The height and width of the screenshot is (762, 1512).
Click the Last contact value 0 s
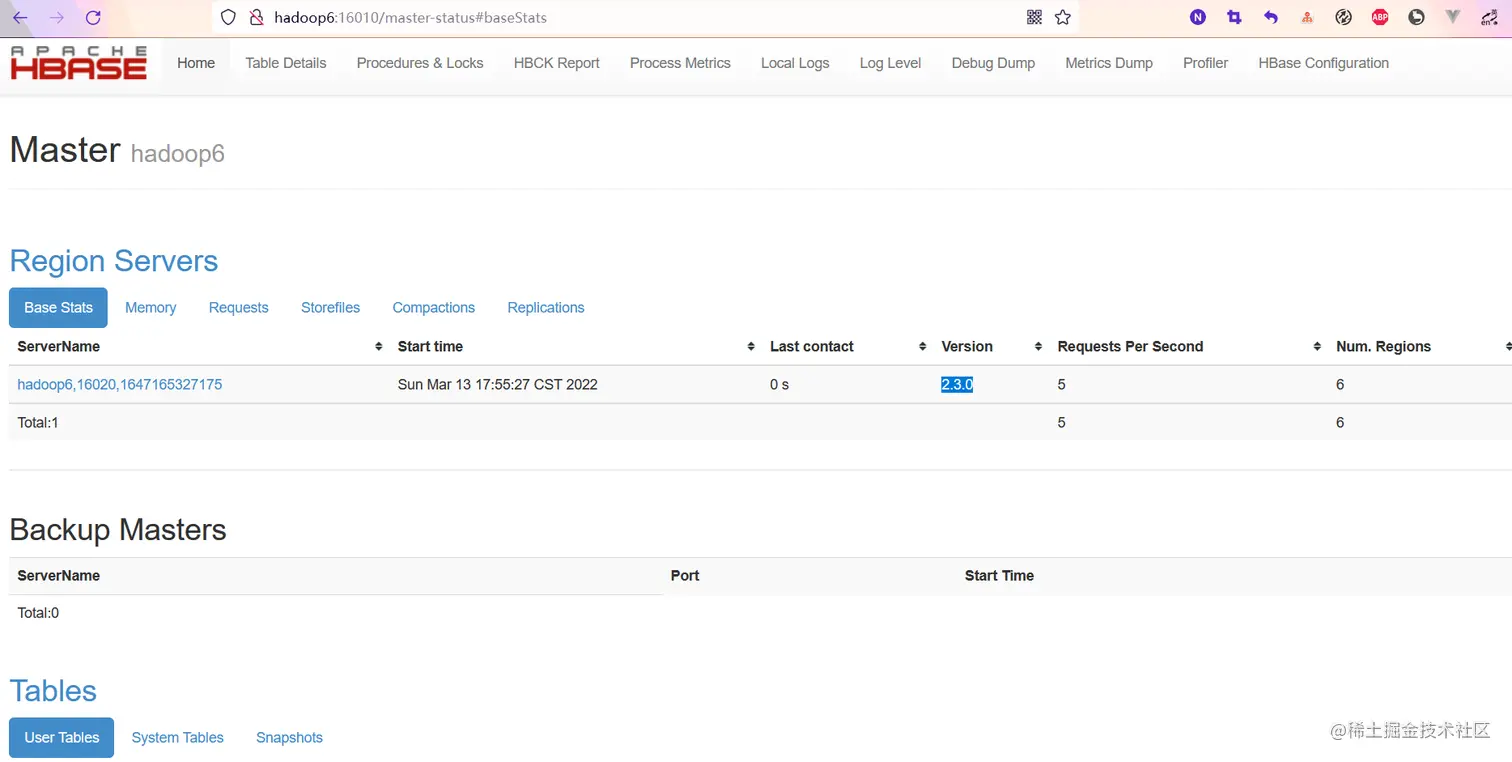[779, 384]
